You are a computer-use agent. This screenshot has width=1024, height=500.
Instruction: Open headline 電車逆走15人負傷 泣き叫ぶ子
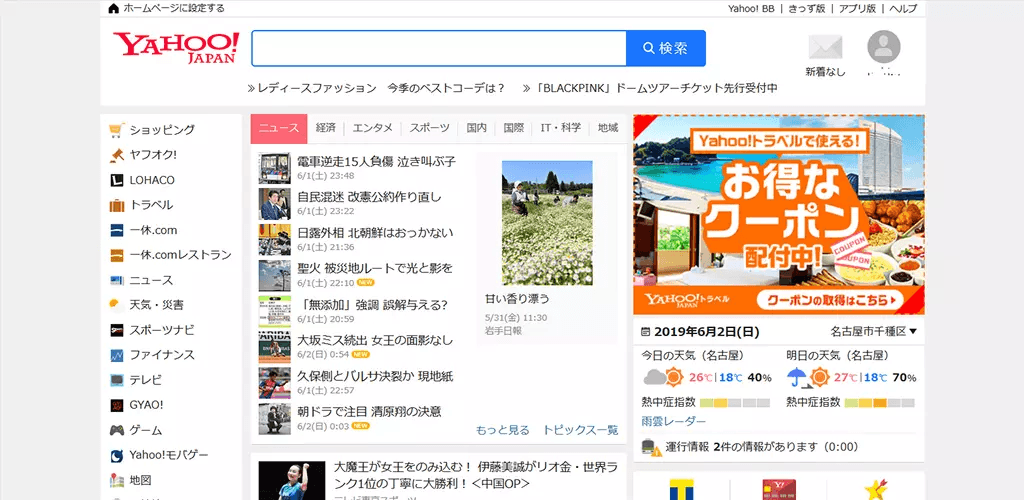(376, 161)
